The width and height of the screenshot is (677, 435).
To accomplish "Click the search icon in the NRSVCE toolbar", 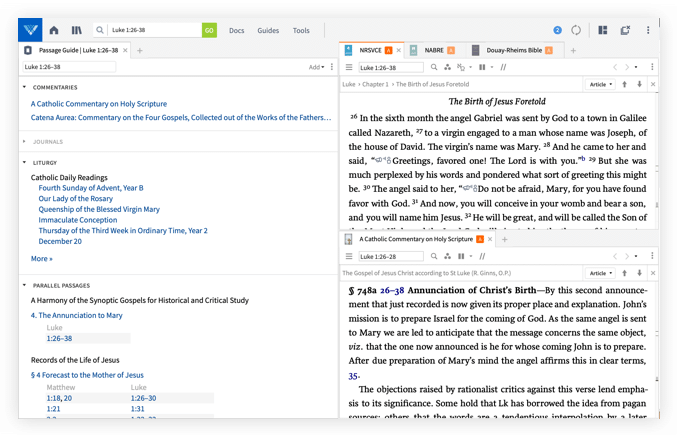I will pos(434,68).
